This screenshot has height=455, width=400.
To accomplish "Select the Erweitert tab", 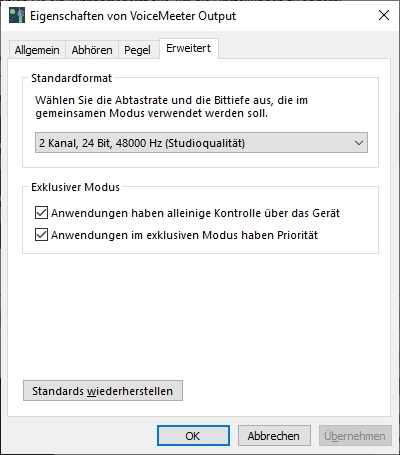I will click(x=189, y=49).
